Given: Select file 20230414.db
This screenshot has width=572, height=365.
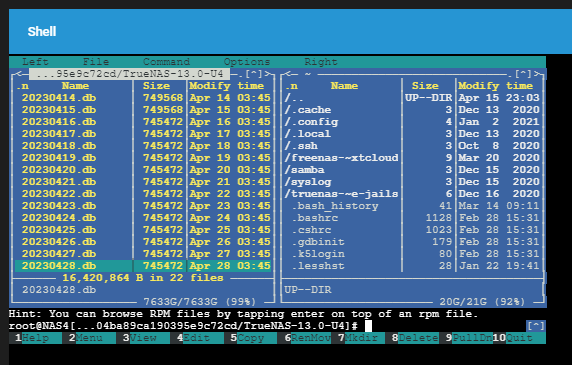Looking at the screenshot, I should (143, 98).
